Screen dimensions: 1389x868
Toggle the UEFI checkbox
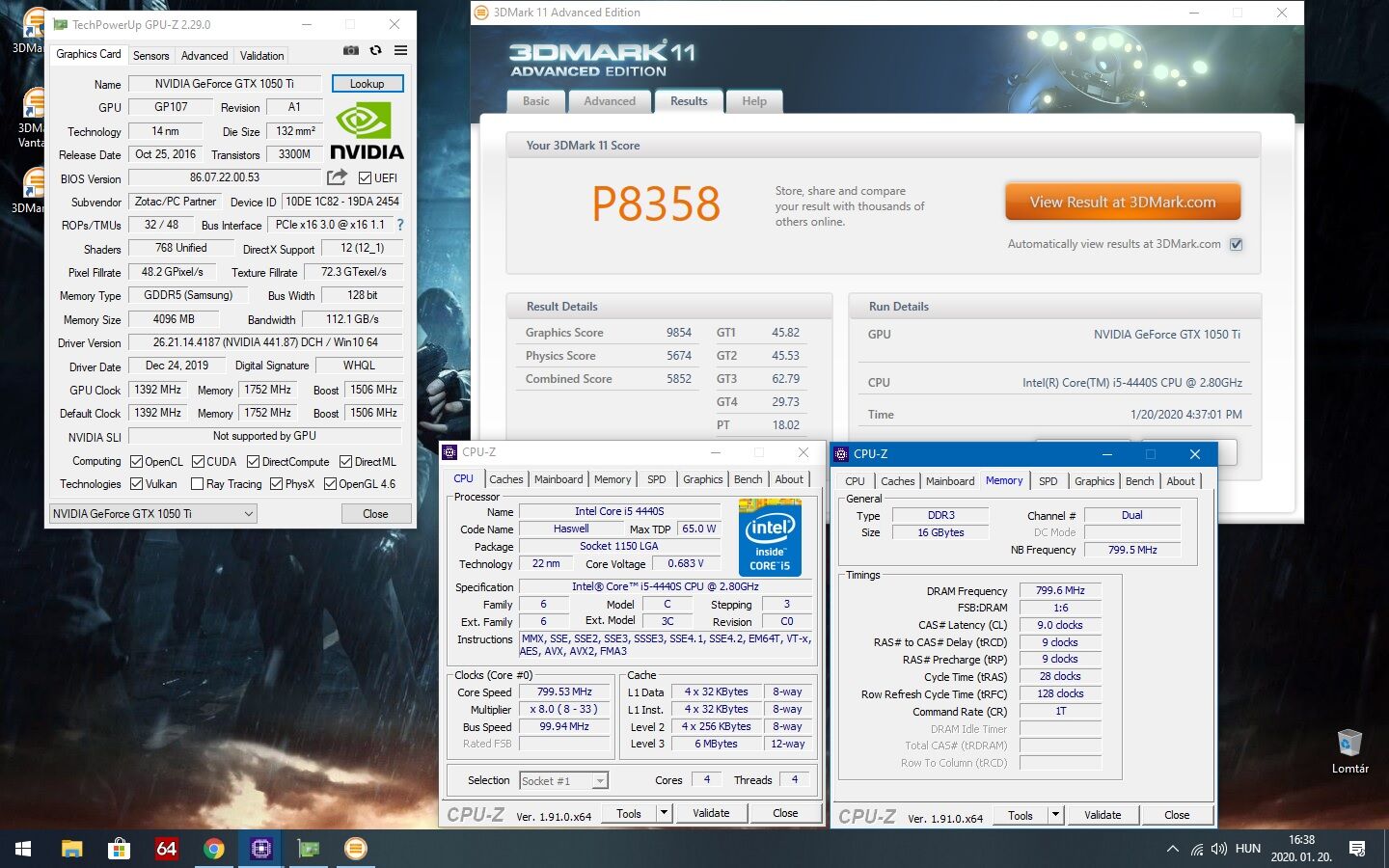click(x=365, y=177)
